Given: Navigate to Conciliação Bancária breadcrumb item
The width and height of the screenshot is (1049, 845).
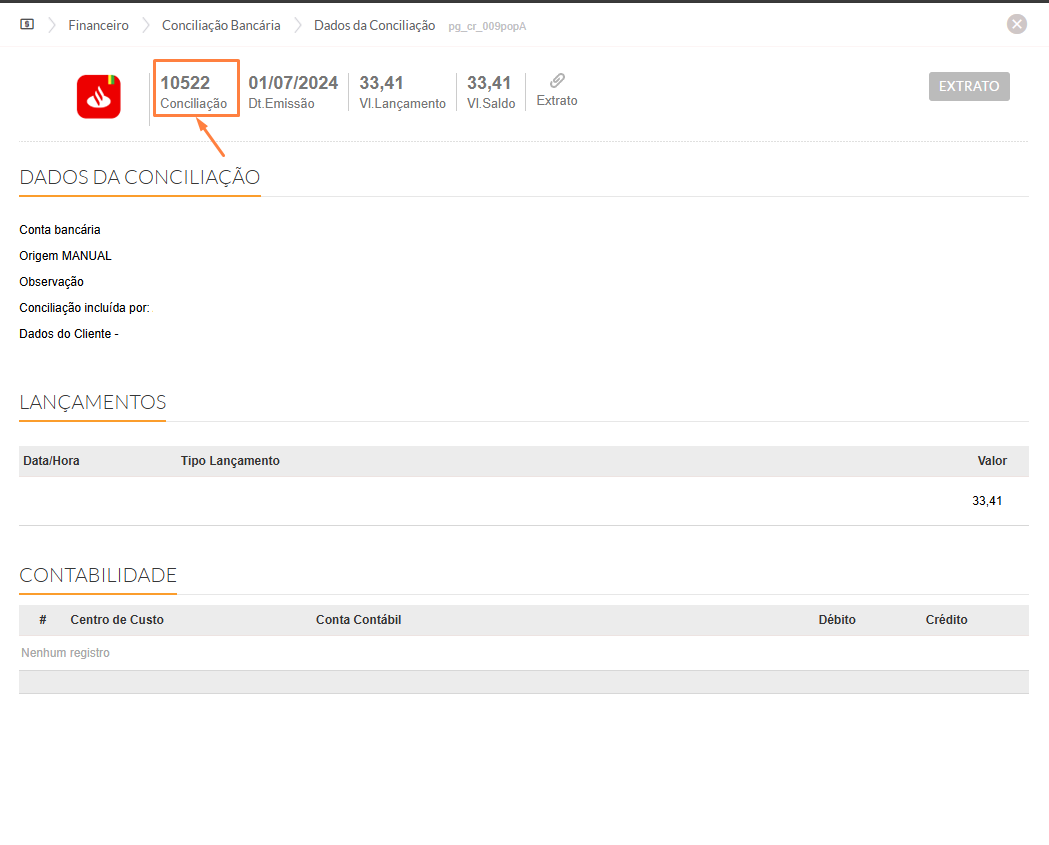Looking at the screenshot, I should (221, 25).
